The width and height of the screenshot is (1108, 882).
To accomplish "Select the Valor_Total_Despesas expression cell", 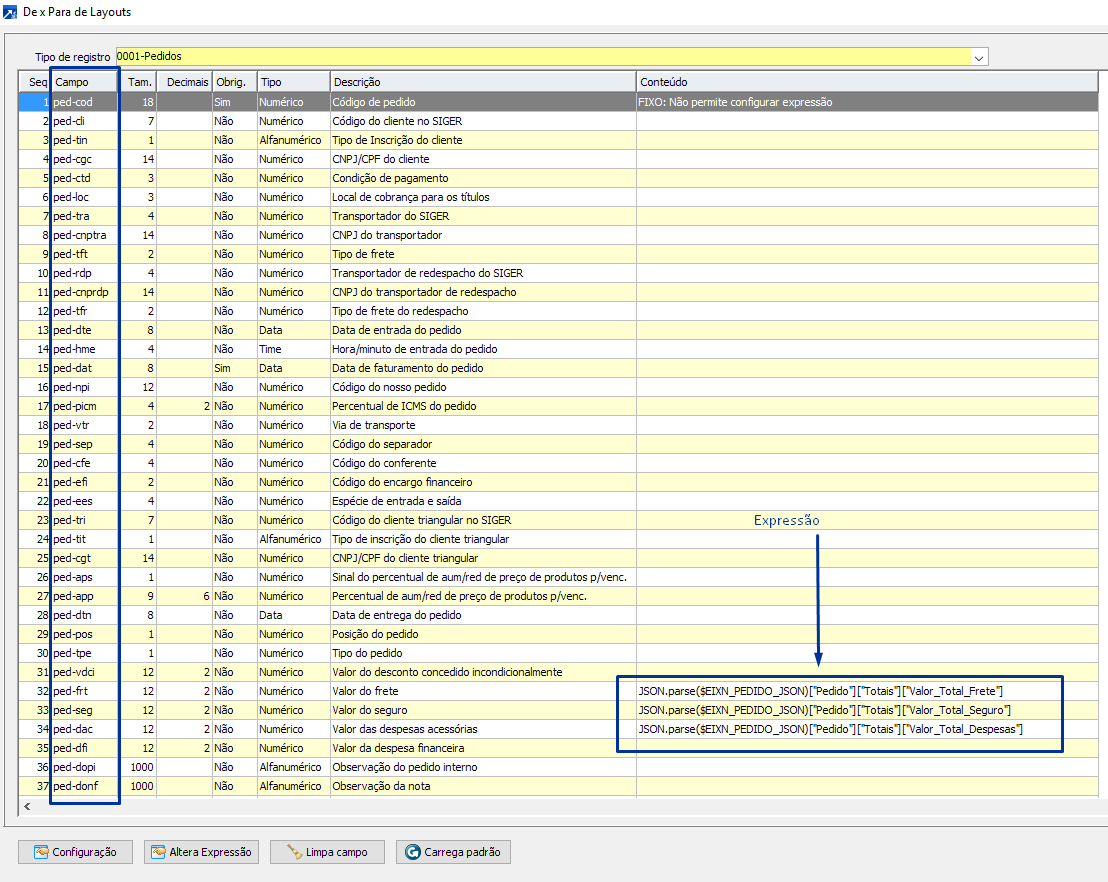I will (829, 729).
